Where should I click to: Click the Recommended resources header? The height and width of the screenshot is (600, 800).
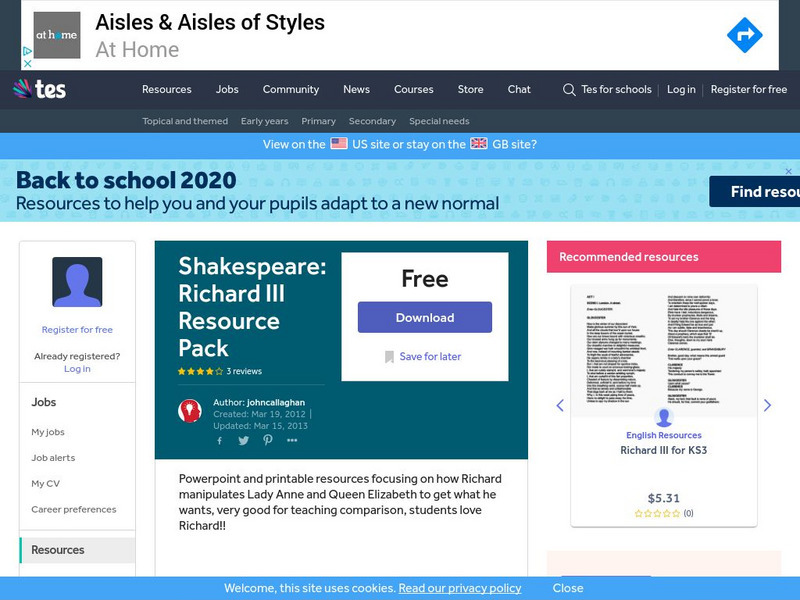(x=664, y=257)
